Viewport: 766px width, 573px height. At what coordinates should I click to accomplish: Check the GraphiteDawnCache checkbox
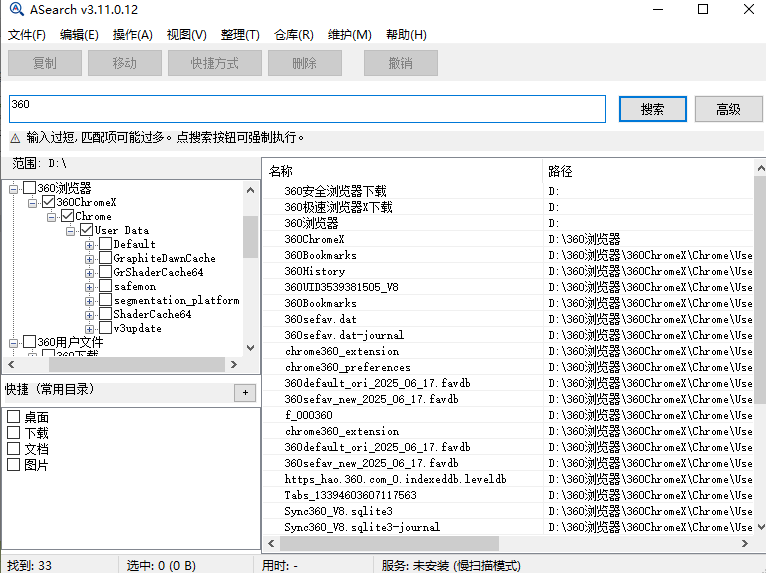pyautogui.click(x=106, y=258)
